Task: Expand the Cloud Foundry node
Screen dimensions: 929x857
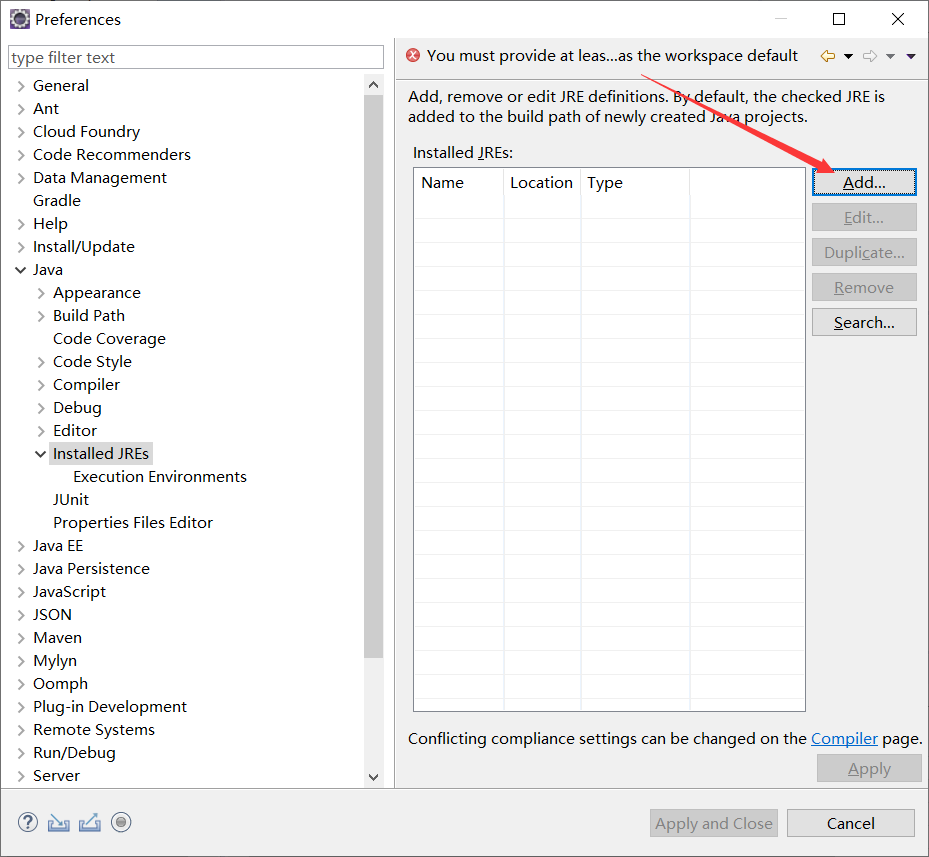Action: pos(21,132)
